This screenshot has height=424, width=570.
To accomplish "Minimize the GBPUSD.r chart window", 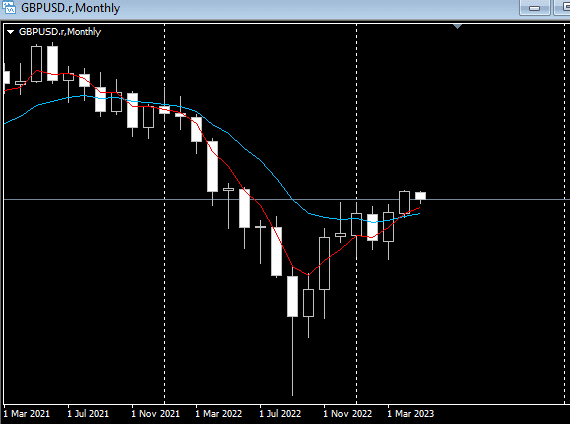I will pos(534,7).
